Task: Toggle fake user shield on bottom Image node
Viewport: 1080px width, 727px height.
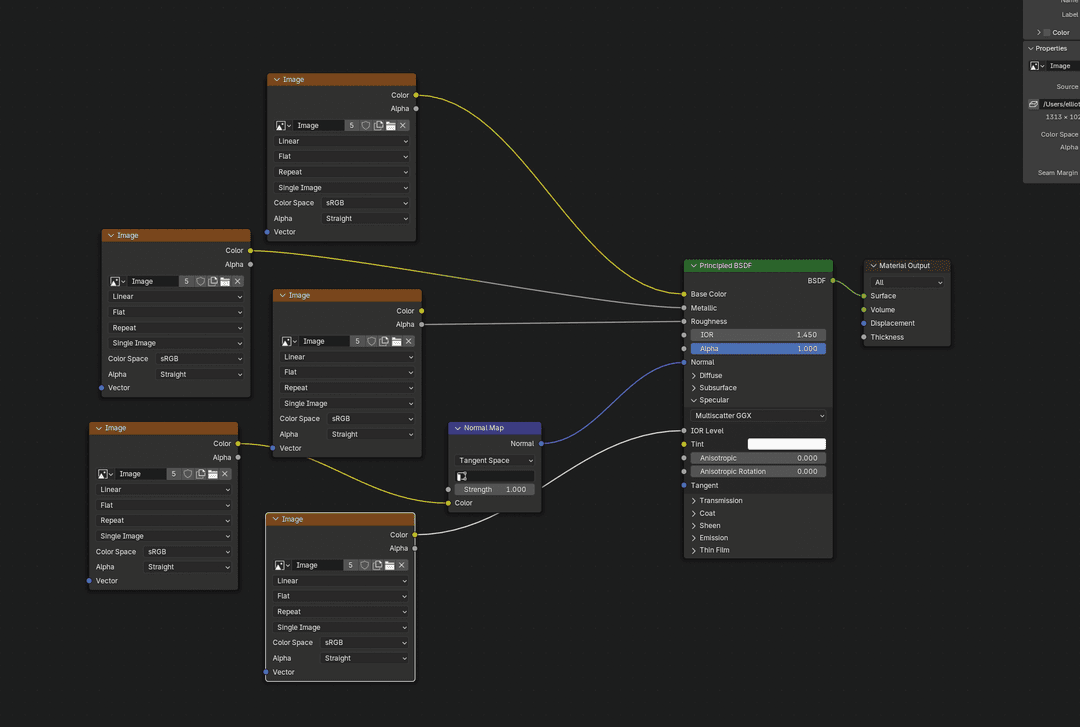Action: (x=365, y=565)
